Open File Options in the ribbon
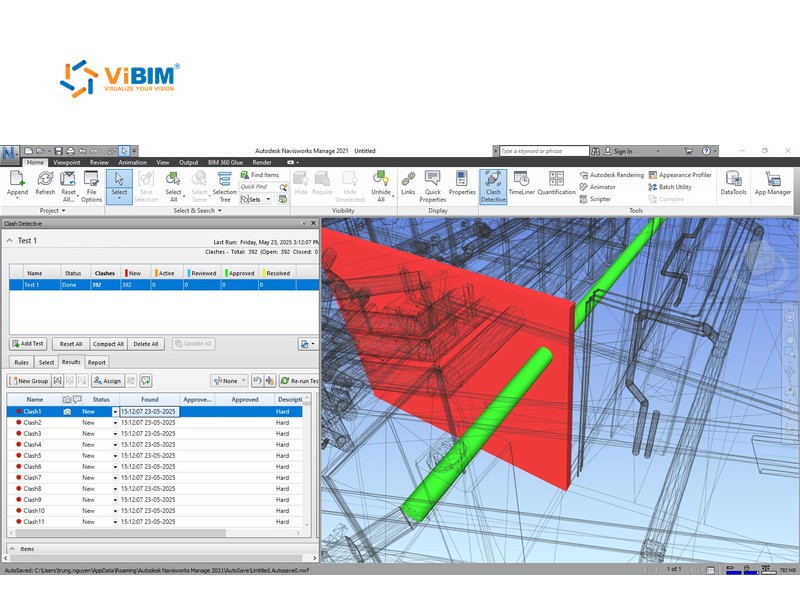 (x=91, y=187)
